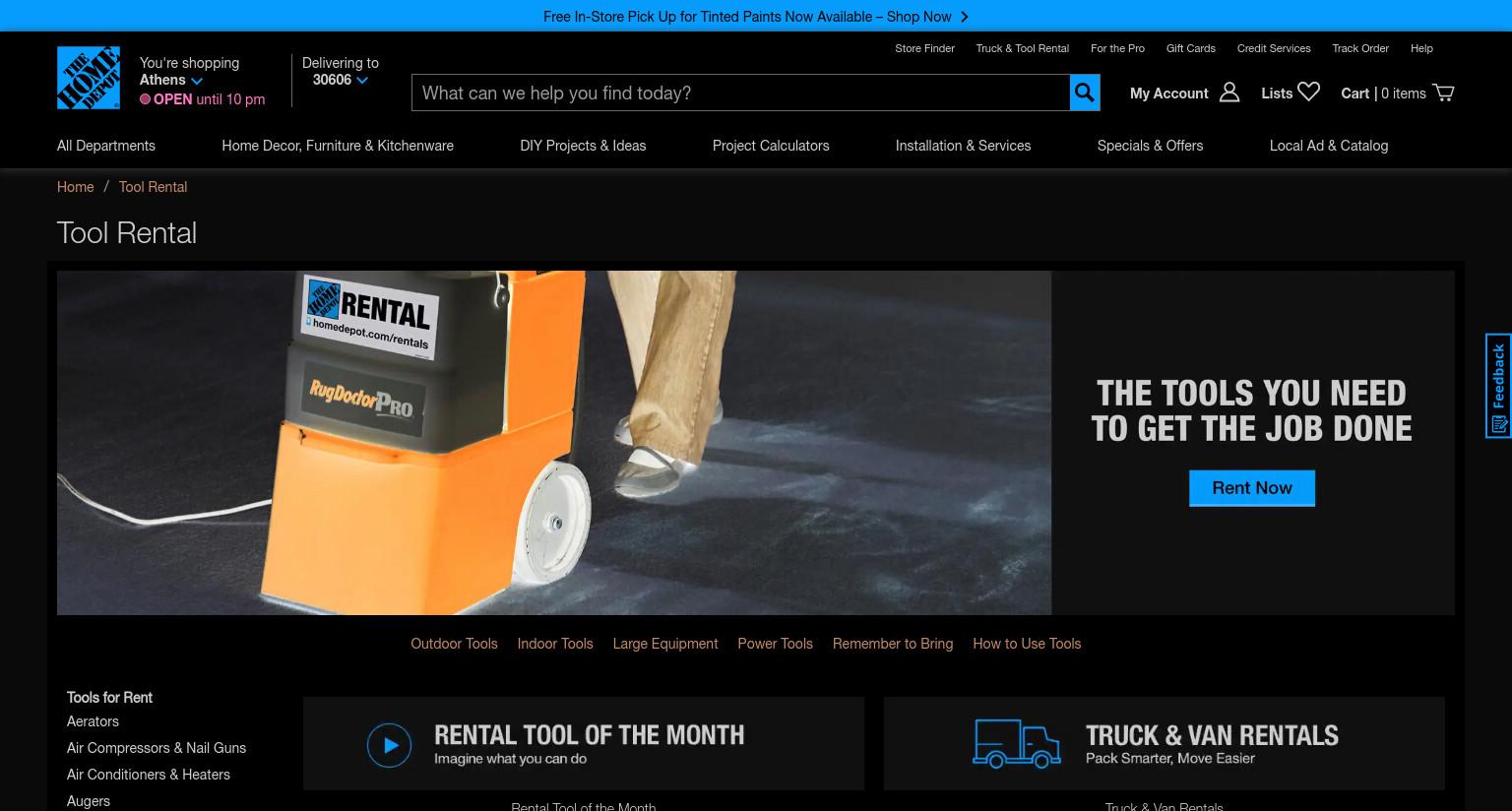Click the Lists heart icon
Image resolution: width=1512 pixels, height=811 pixels.
point(1308,92)
